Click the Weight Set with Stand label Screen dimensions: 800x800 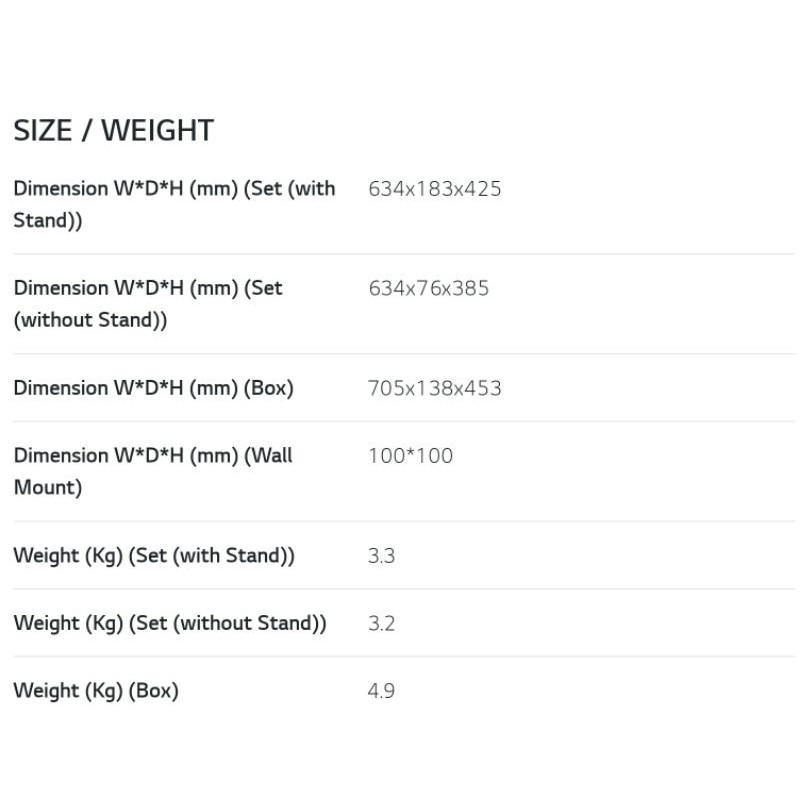154,556
